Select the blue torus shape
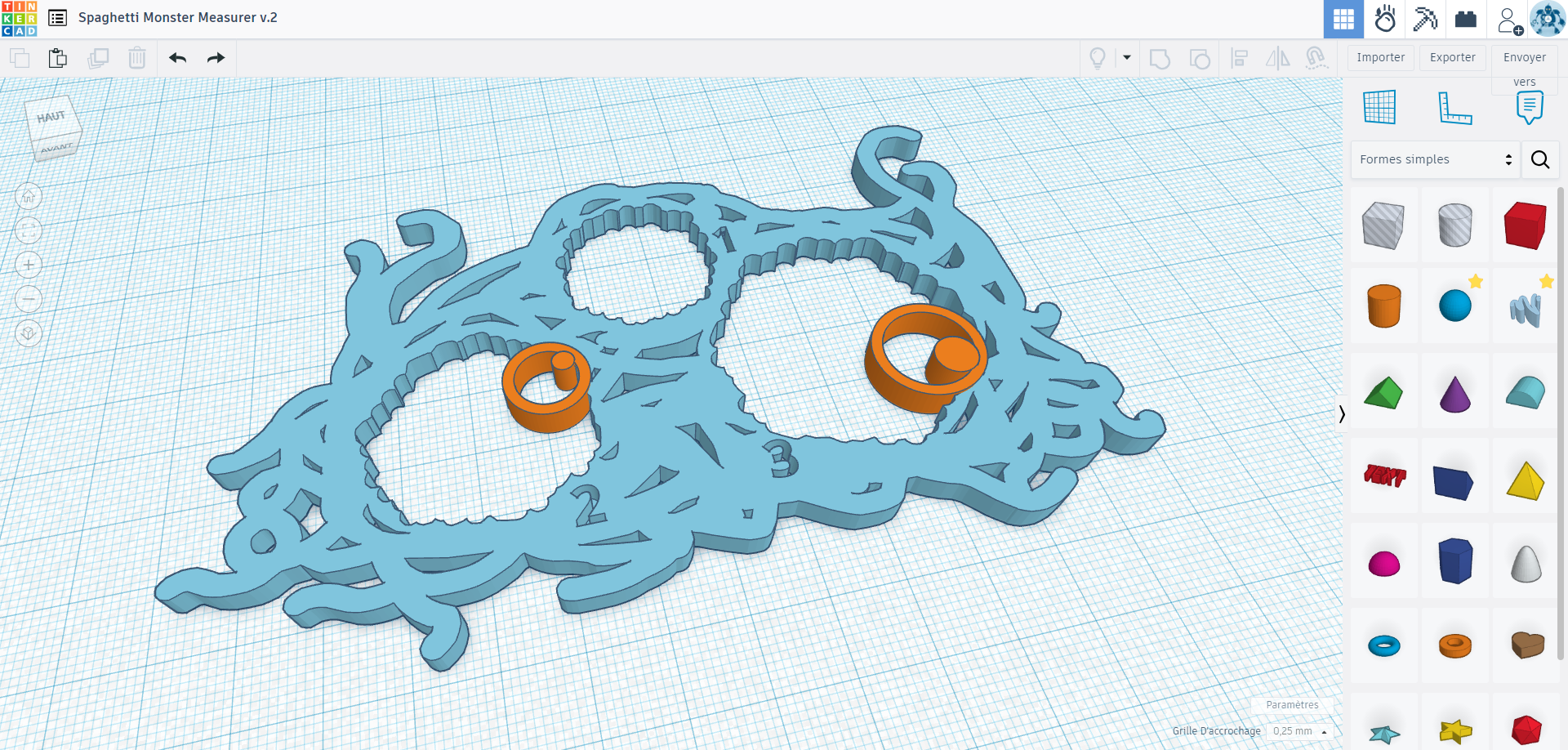Viewport: 1568px width, 750px height. [1383, 646]
